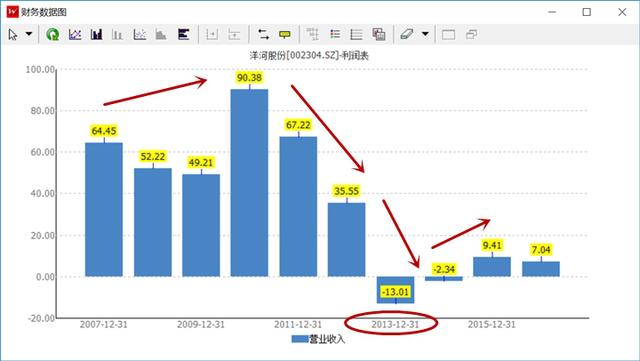This screenshot has width=640, height=361.
Task: Select the arrow pointer tool
Action: pyautogui.click(x=13, y=35)
